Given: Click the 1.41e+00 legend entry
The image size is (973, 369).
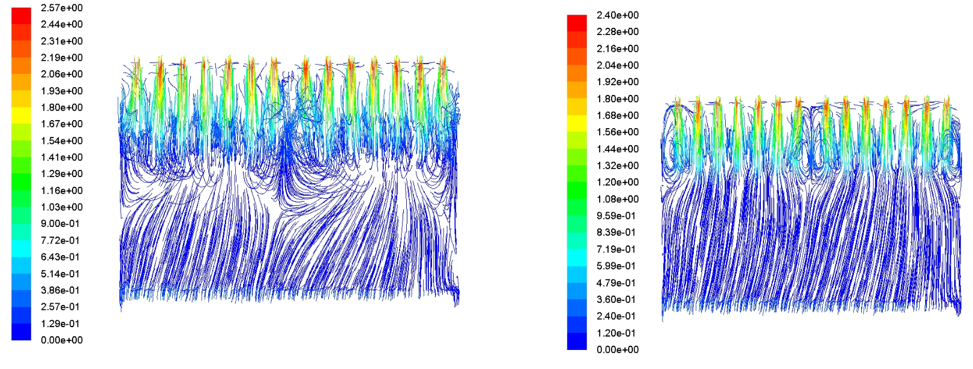Looking at the screenshot, I should point(62,157).
